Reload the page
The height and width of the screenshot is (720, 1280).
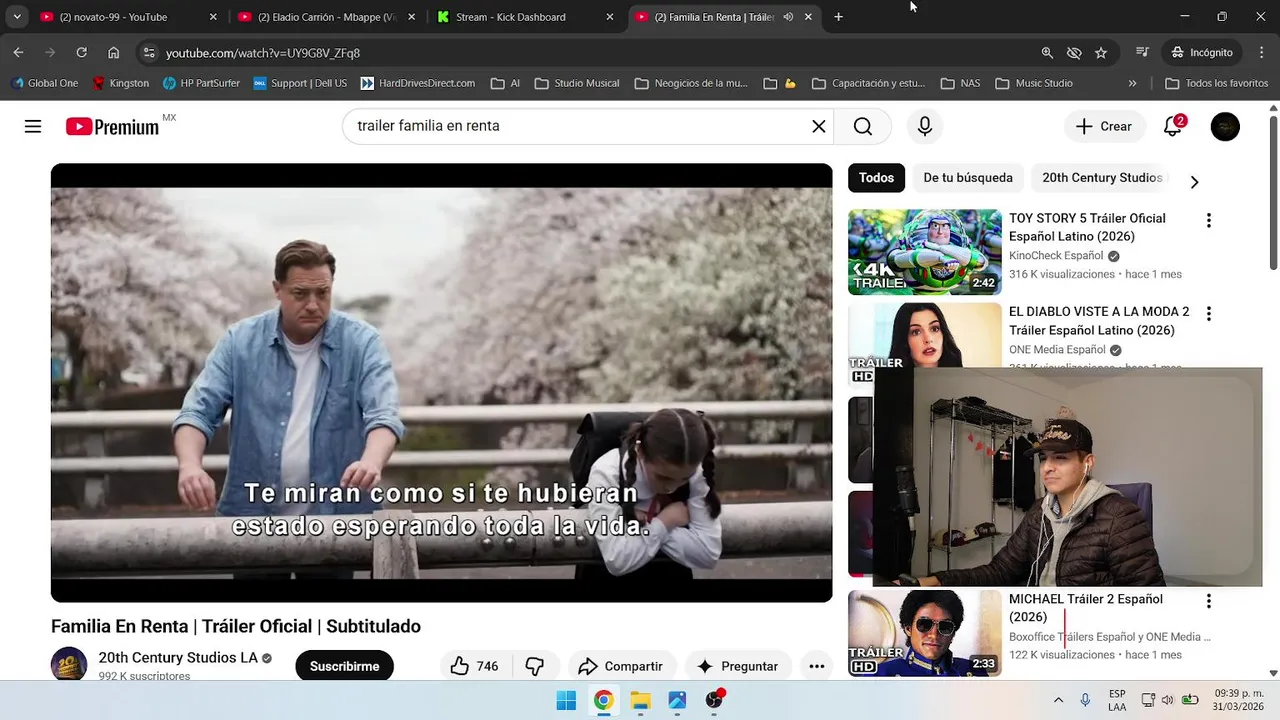[81, 52]
